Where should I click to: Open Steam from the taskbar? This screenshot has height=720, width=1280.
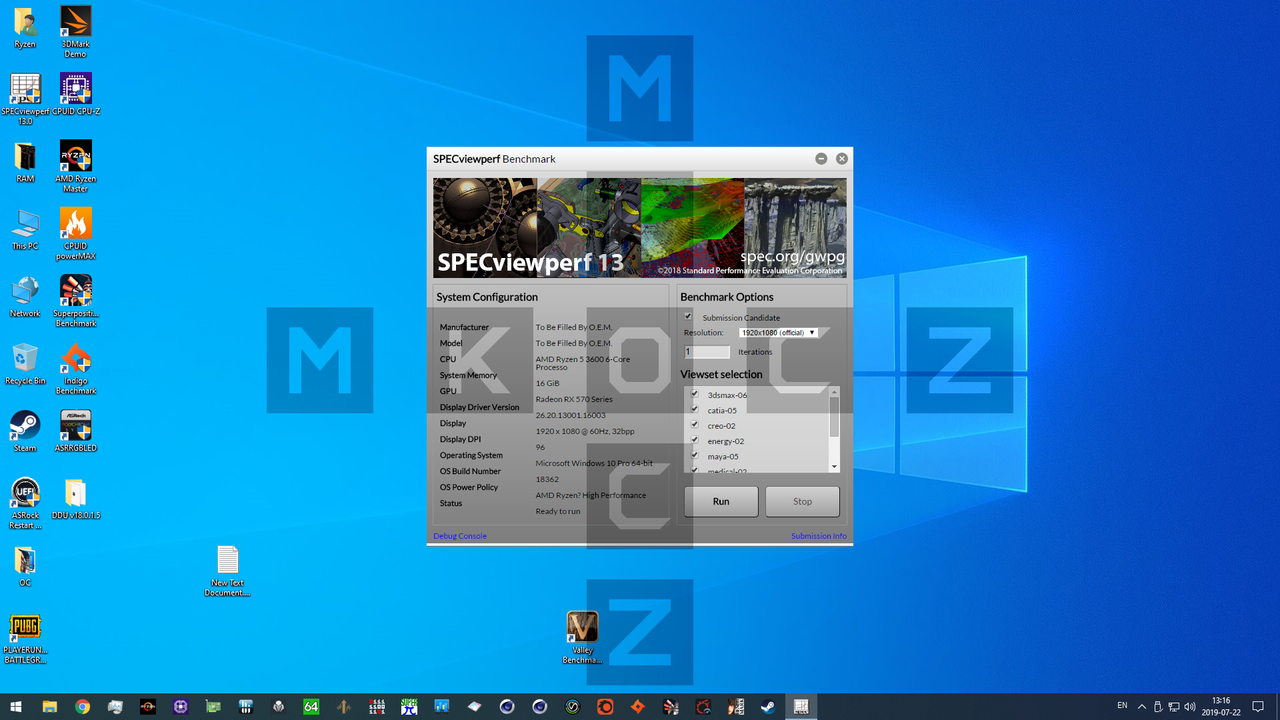coord(768,706)
